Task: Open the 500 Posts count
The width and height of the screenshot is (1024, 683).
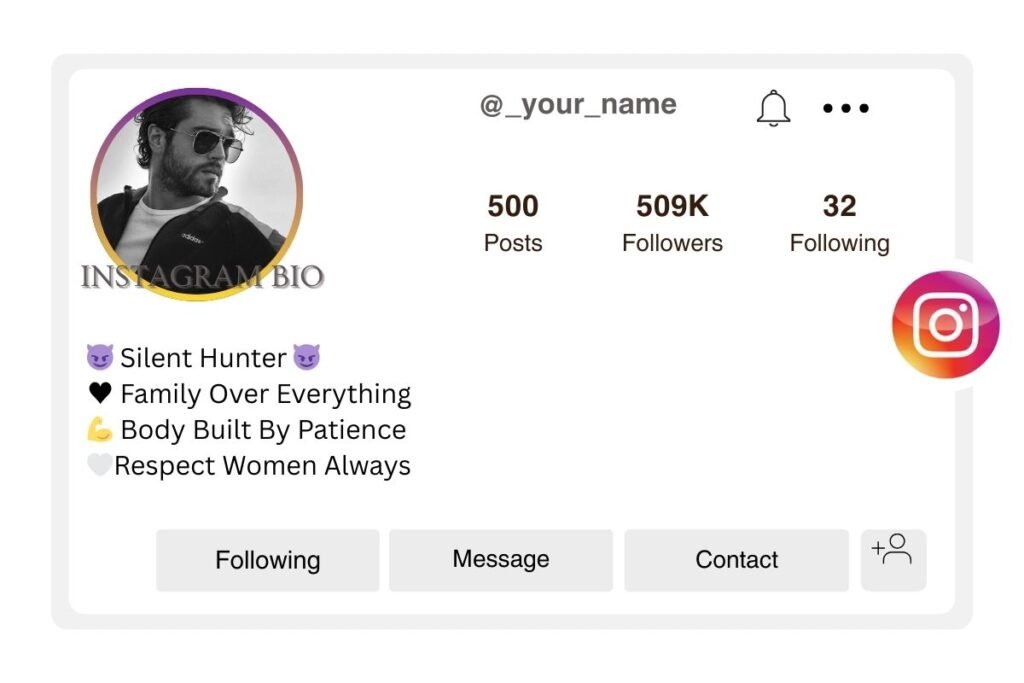Action: (x=512, y=222)
